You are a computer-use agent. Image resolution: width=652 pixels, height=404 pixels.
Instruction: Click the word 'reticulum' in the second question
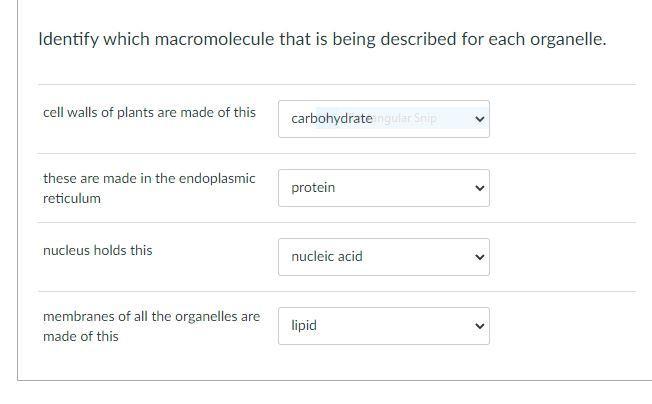click(72, 199)
